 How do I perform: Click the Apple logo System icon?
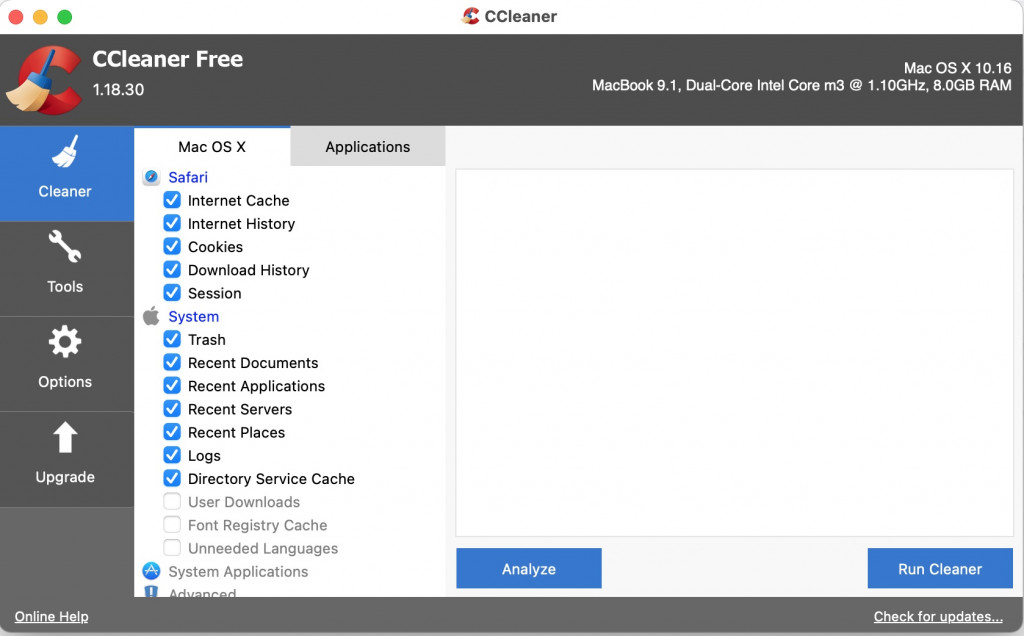click(x=152, y=316)
